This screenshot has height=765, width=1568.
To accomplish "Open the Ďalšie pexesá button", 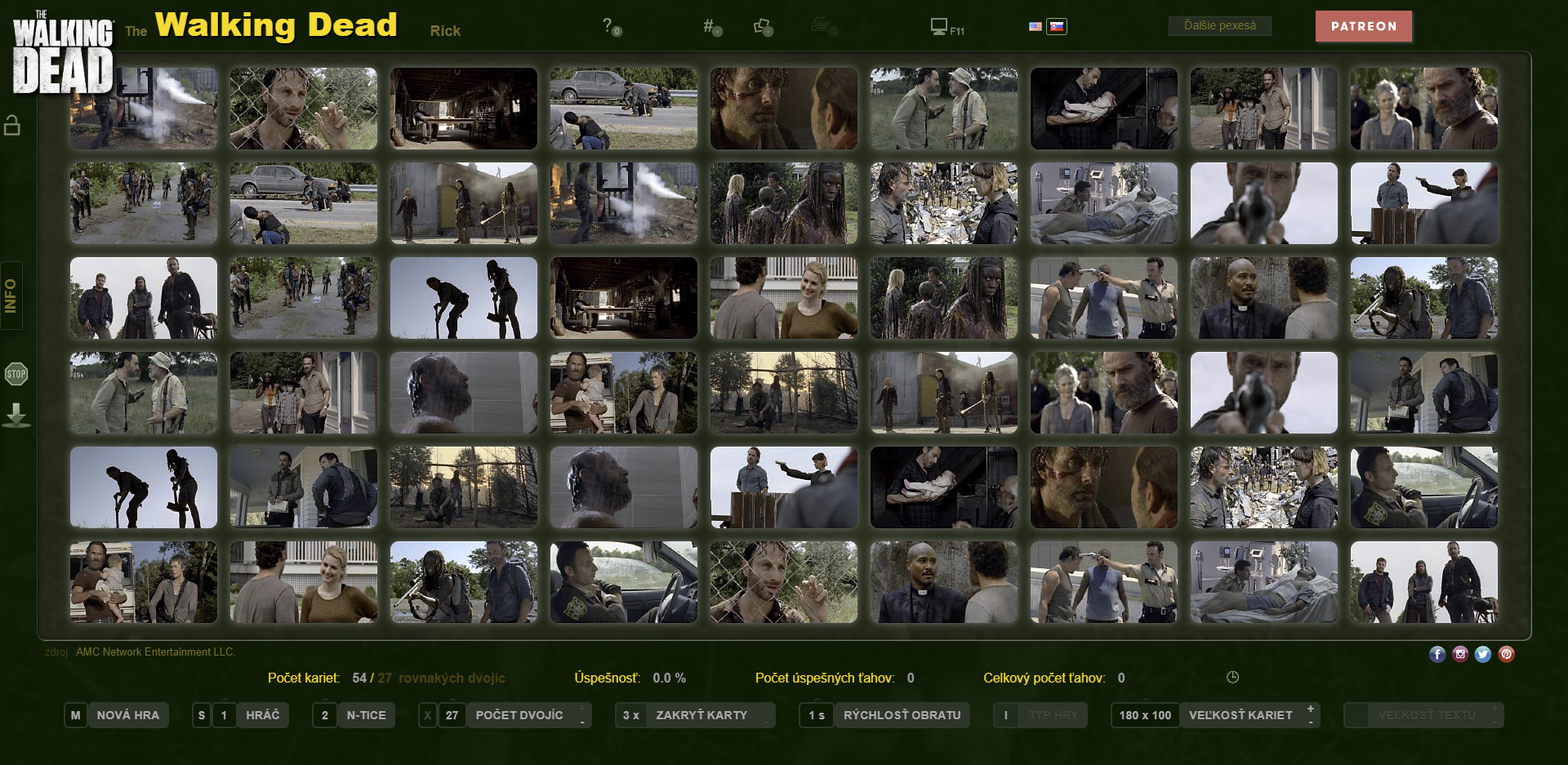I will tap(1220, 26).
